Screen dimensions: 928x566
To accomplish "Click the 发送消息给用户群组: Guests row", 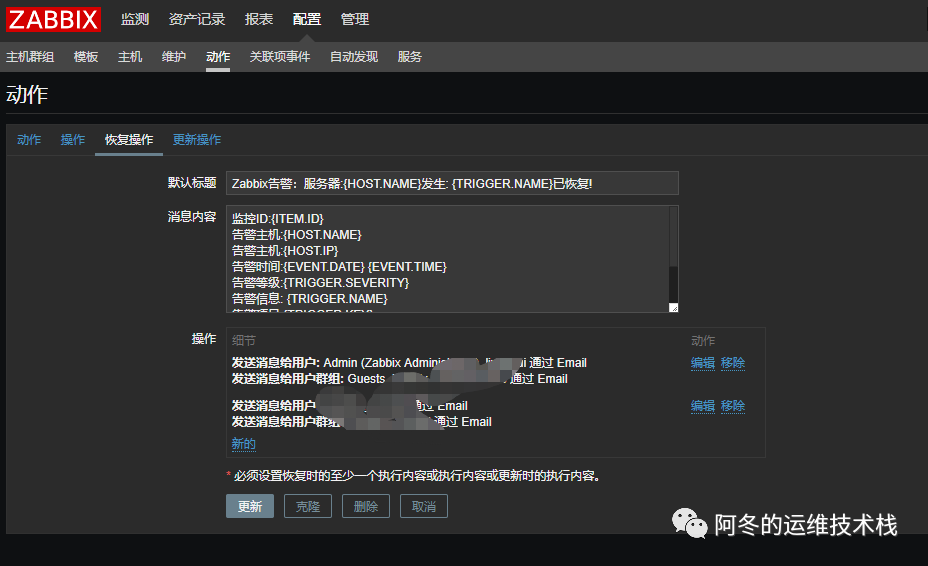I will point(399,379).
